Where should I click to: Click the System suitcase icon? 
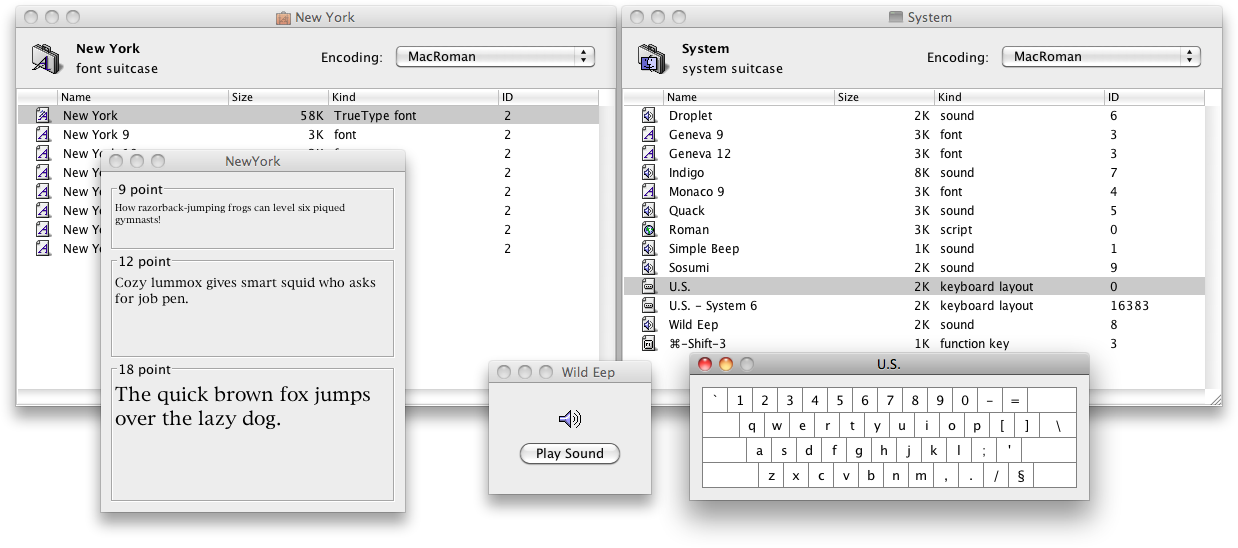click(652, 59)
